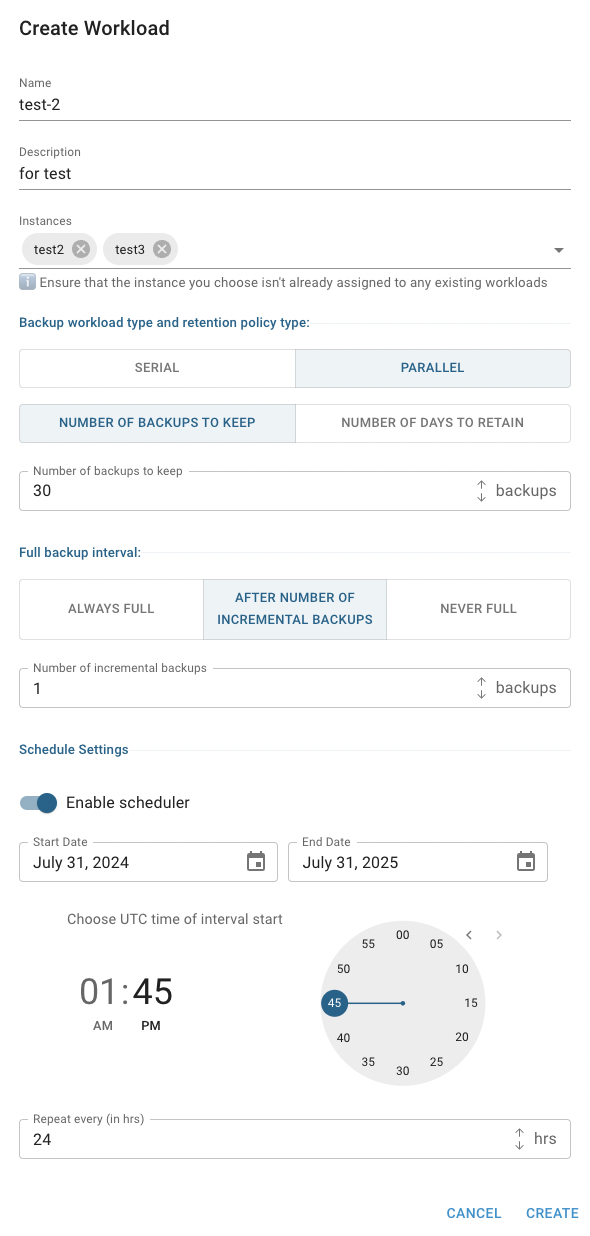Click the Repeat every hrs stepper arrows

pyautogui.click(x=519, y=1139)
